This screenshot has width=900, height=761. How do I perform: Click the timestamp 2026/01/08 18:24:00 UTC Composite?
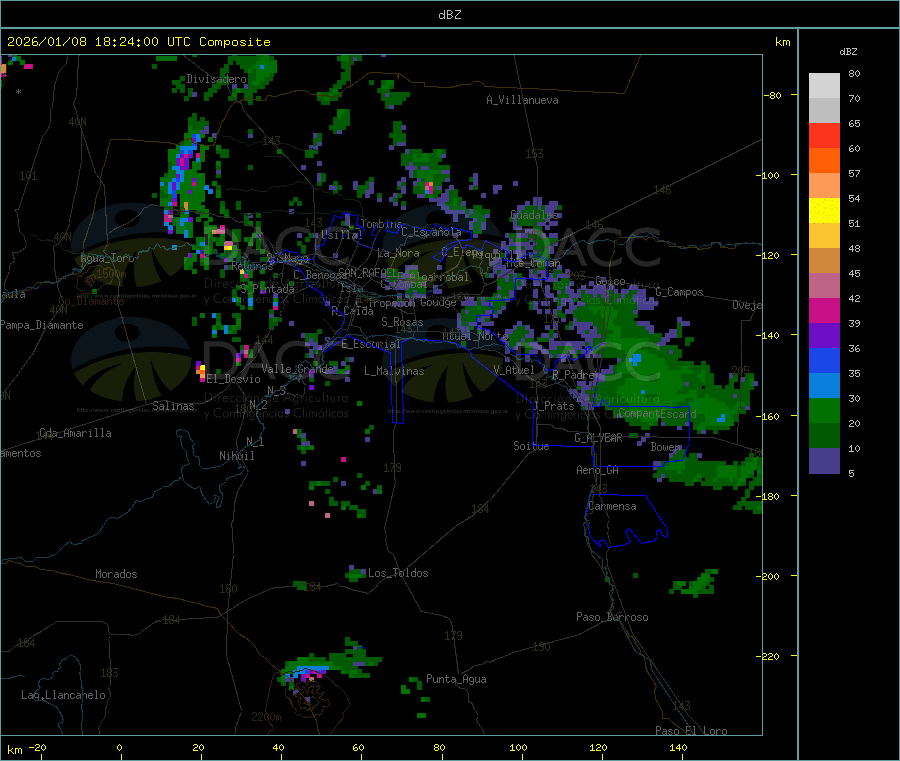point(138,42)
